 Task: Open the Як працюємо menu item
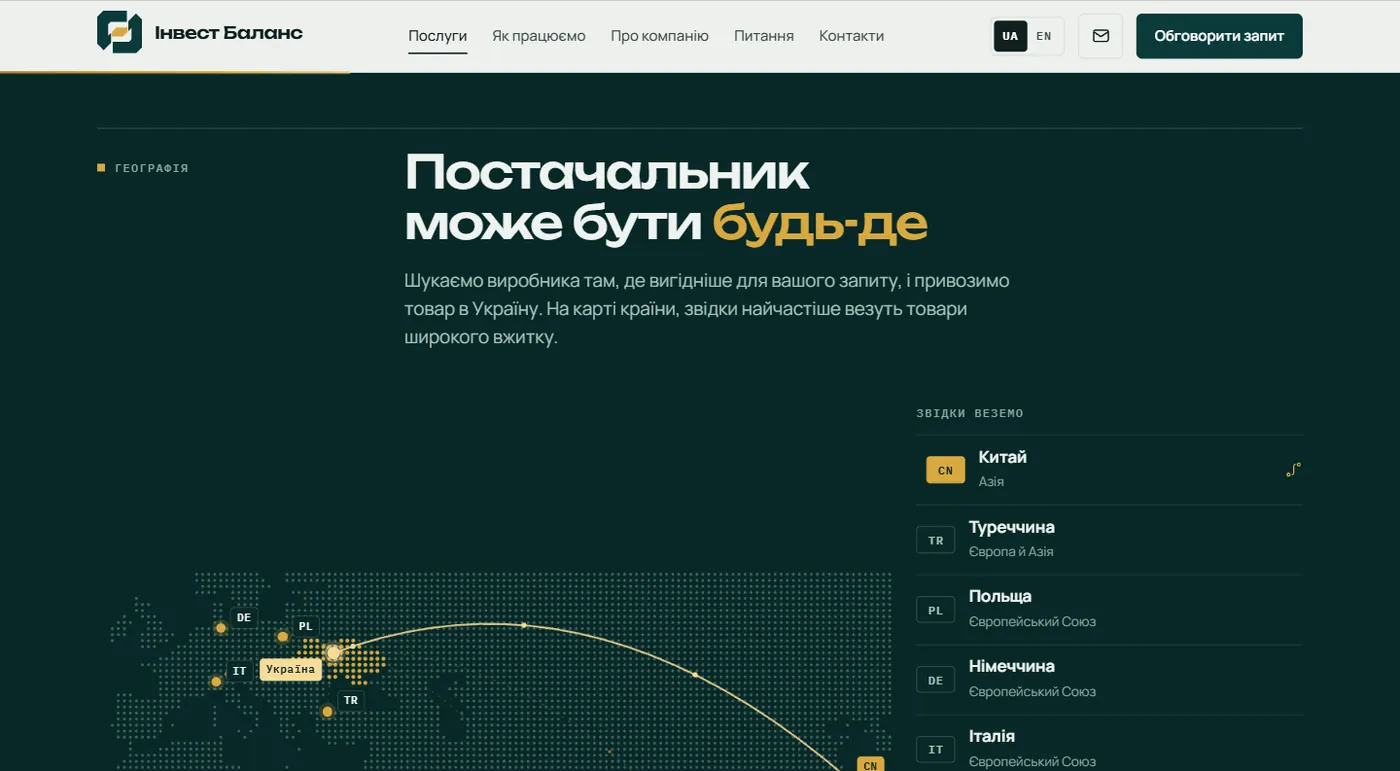coord(539,36)
